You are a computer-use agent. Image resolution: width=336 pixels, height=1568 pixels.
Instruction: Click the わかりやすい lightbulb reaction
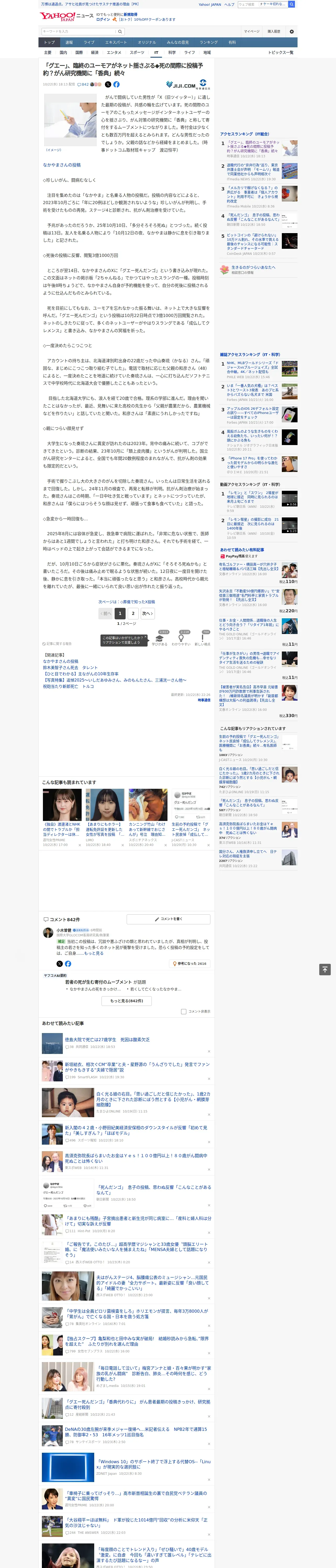181,639
